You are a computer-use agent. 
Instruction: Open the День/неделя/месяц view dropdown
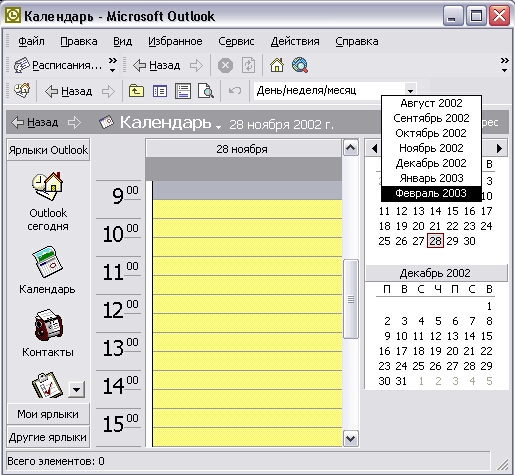point(410,90)
